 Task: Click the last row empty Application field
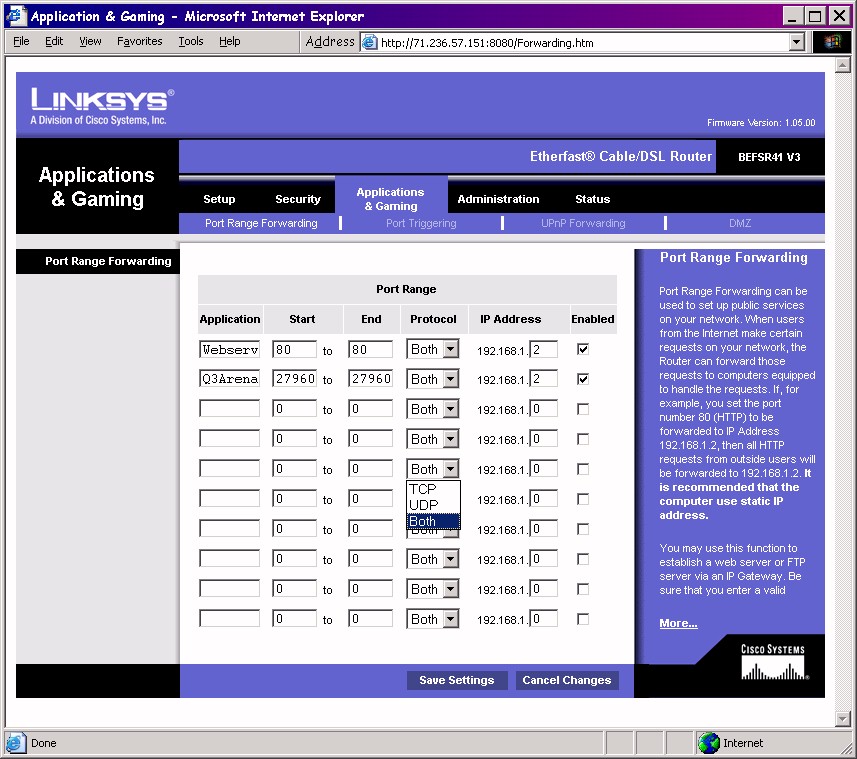230,620
